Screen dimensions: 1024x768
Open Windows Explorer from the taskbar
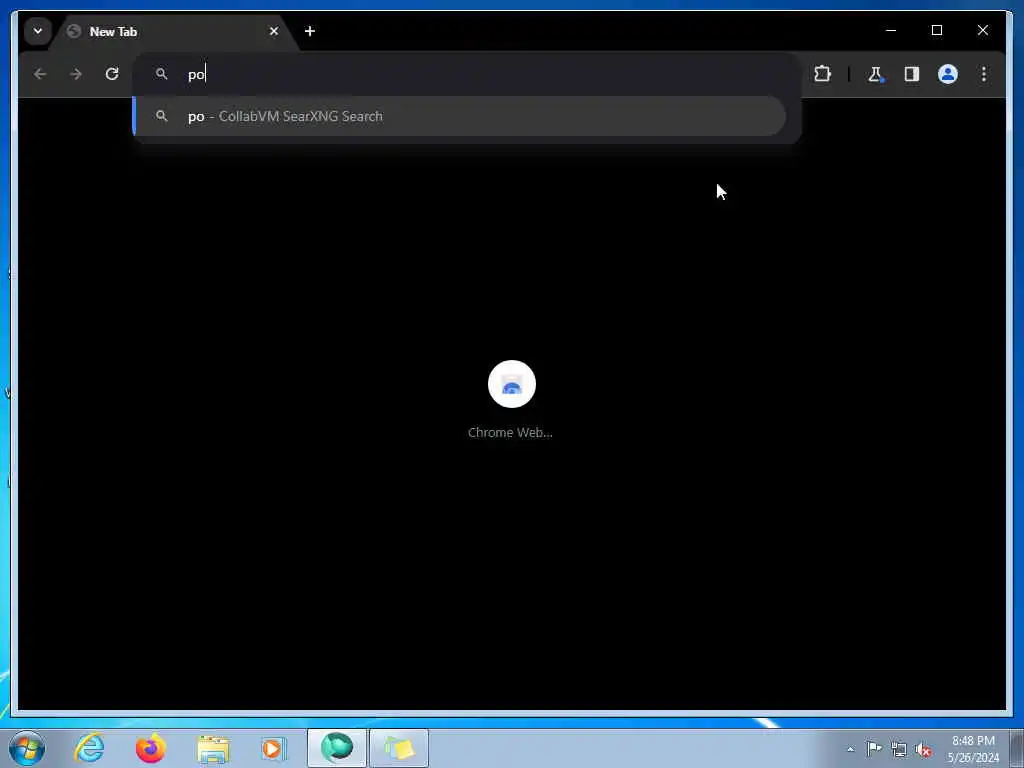[213, 748]
